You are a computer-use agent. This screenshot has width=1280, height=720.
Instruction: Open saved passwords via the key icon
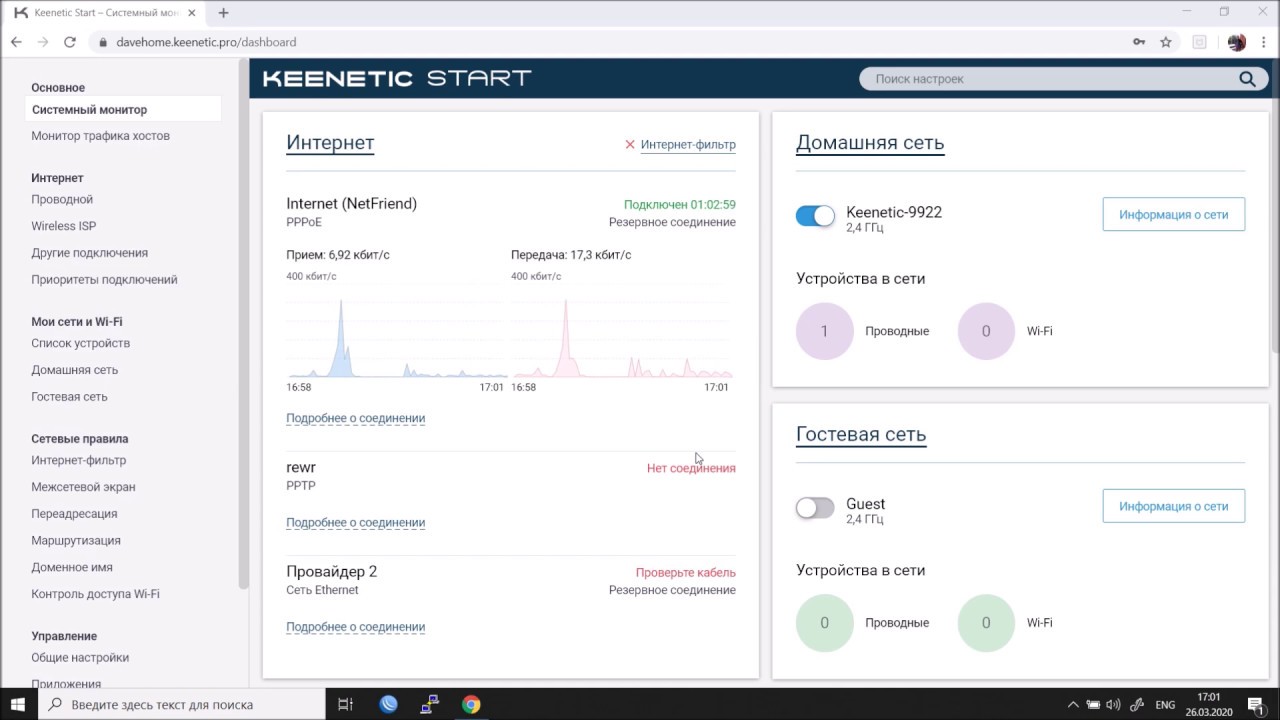coord(1139,42)
